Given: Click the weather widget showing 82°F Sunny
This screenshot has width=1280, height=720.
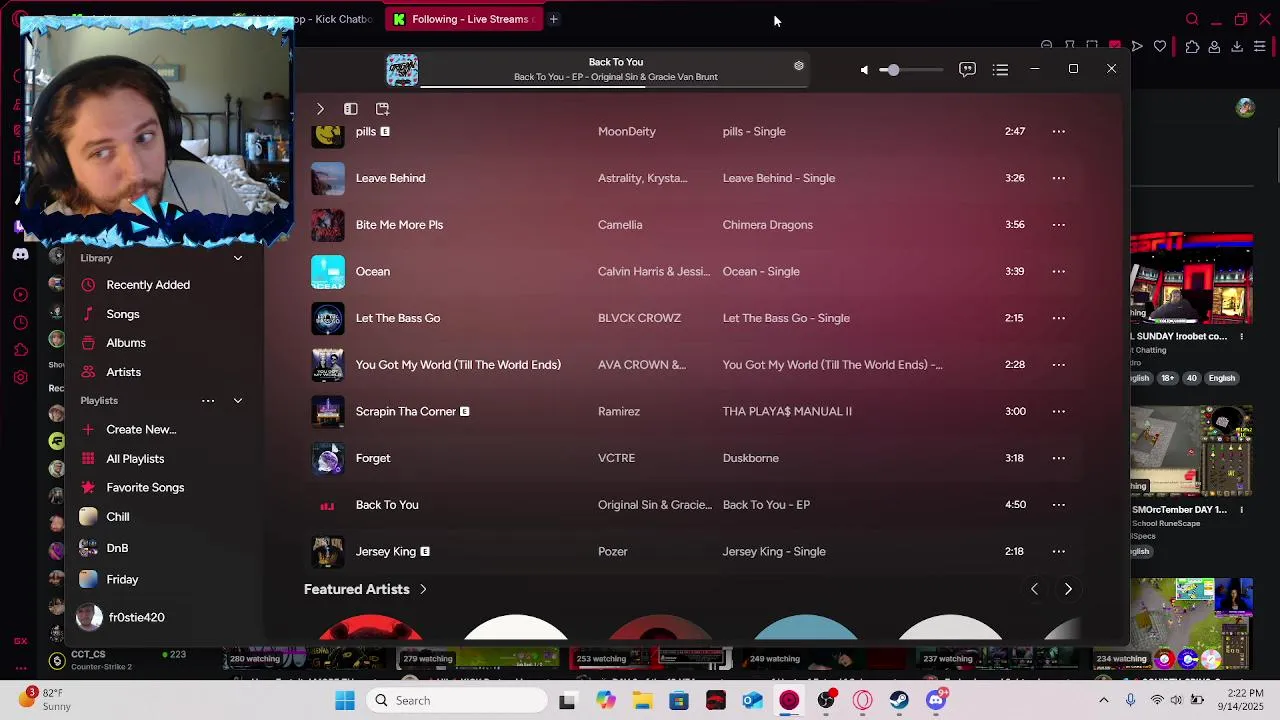Looking at the screenshot, I should pos(45,700).
